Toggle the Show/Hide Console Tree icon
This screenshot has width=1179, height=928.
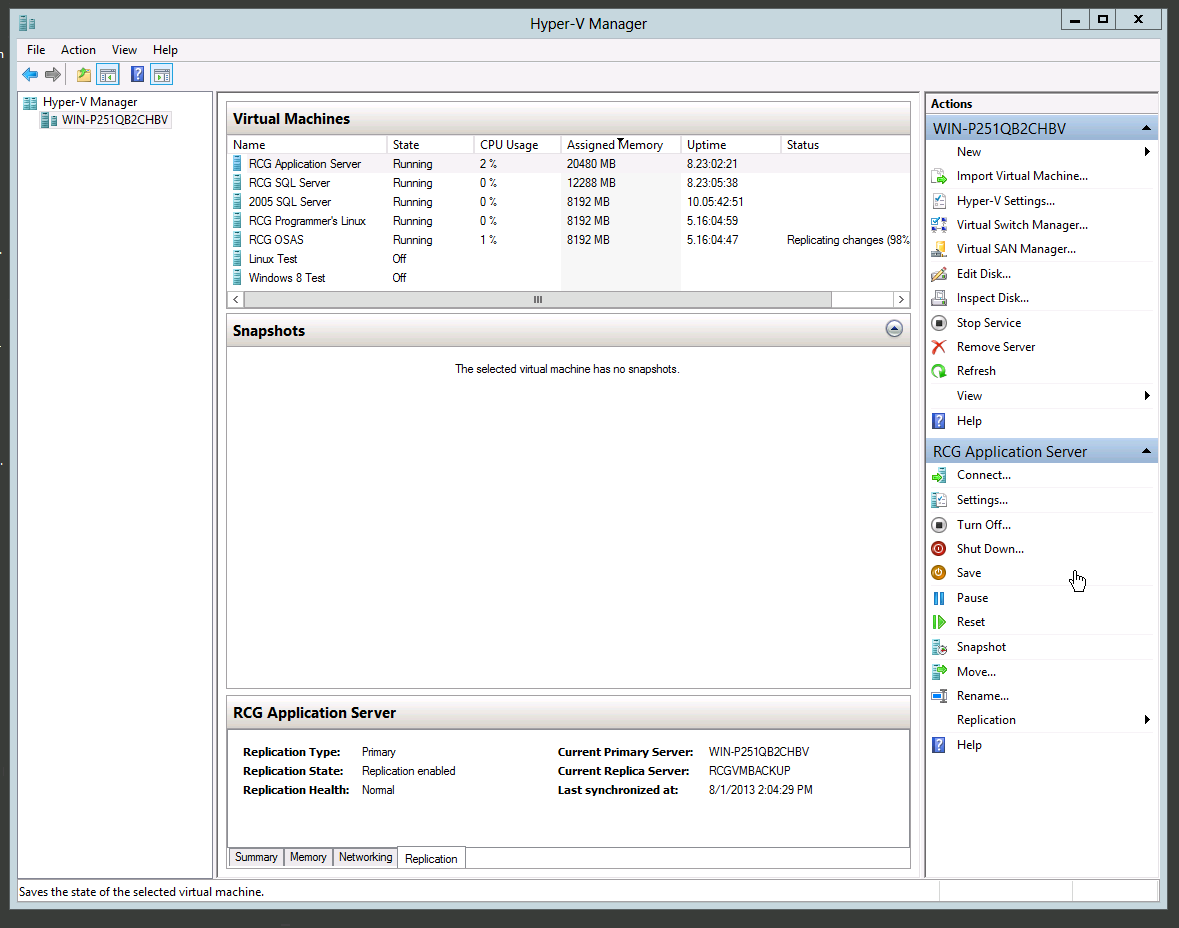(108, 74)
